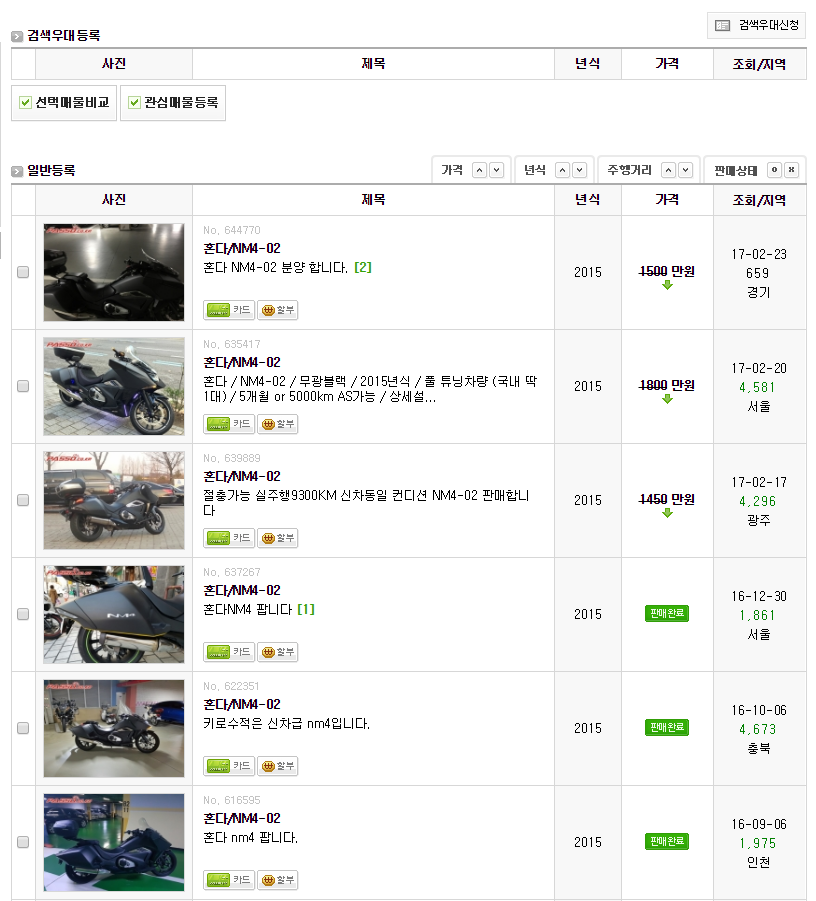This screenshot has width=816, height=901.
Task: Sort by 주행거리 ascending with up arrow
Action: coord(669,171)
